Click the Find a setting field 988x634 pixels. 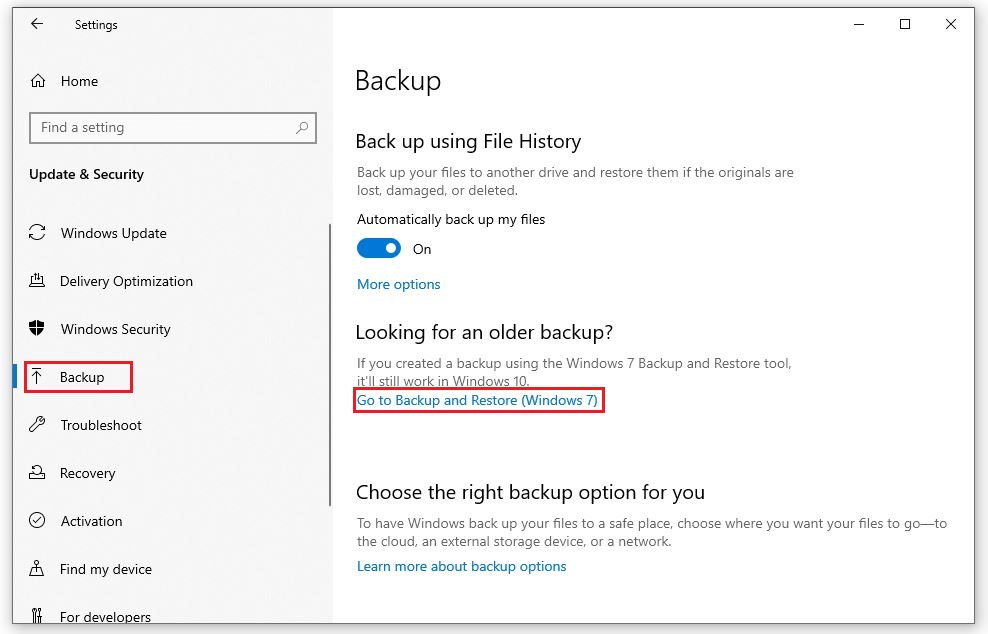(173, 128)
